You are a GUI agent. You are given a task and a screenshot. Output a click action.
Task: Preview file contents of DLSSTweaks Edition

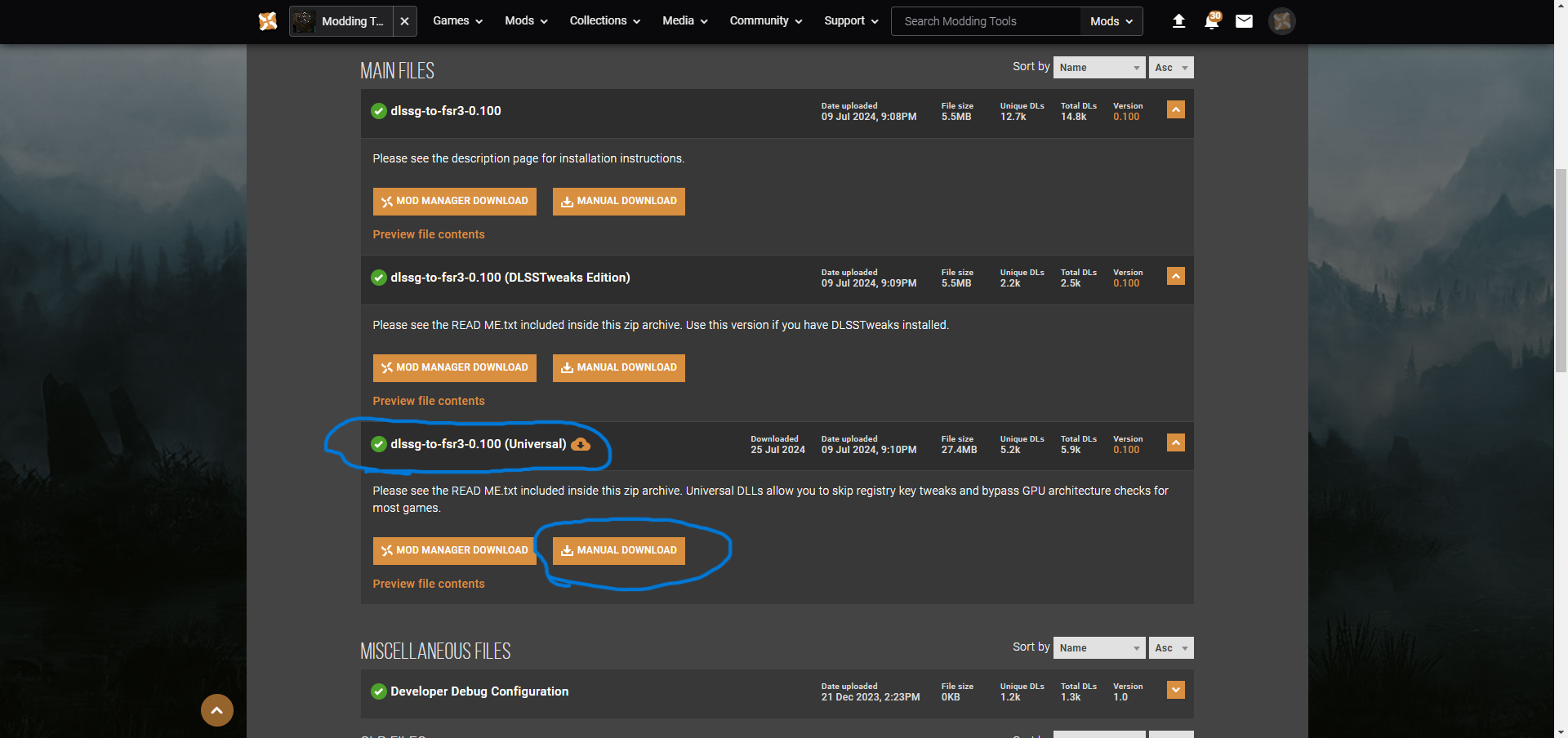[429, 401]
